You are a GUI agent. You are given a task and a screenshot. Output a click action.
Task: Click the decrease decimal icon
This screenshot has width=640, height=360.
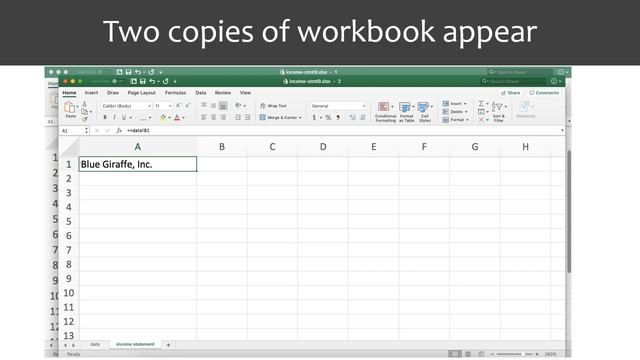(x=362, y=118)
